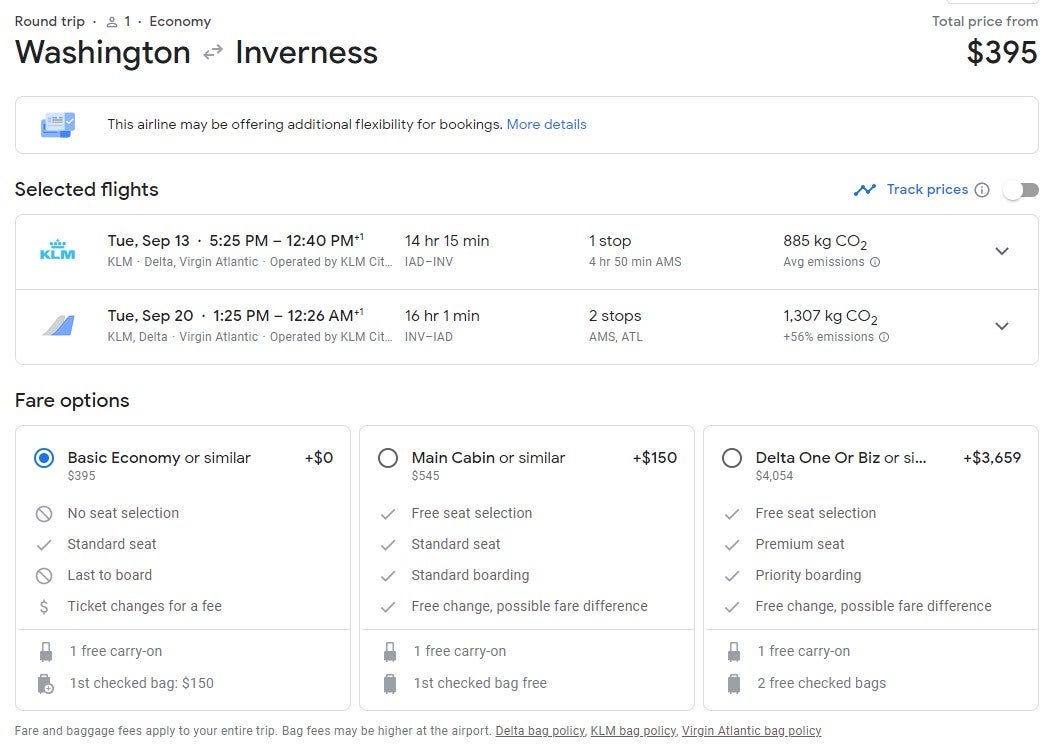Image resolution: width=1054 pixels, height=753 pixels.
Task: Choose the Delta One Or Biz fare
Action: [x=732, y=458]
